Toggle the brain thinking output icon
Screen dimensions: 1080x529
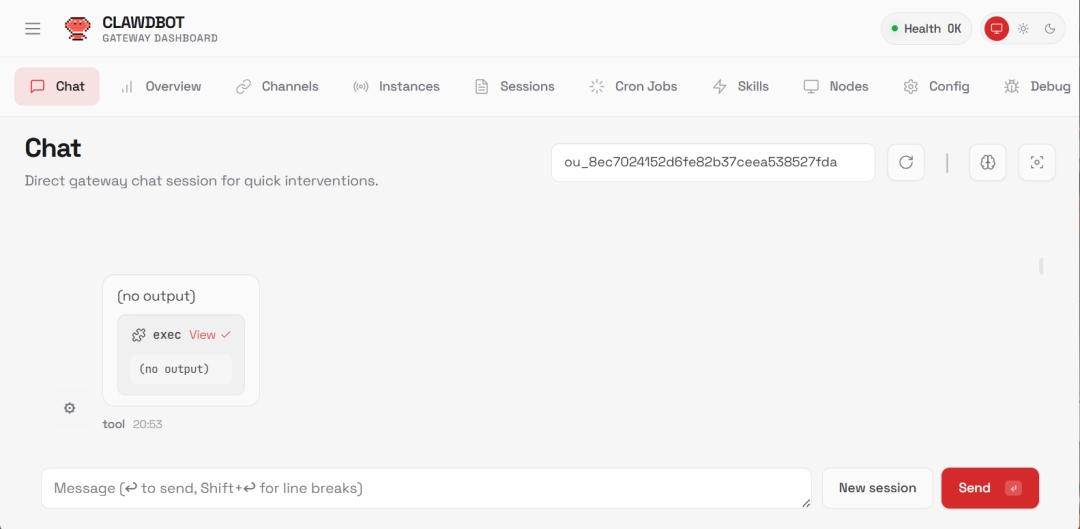click(x=987, y=162)
